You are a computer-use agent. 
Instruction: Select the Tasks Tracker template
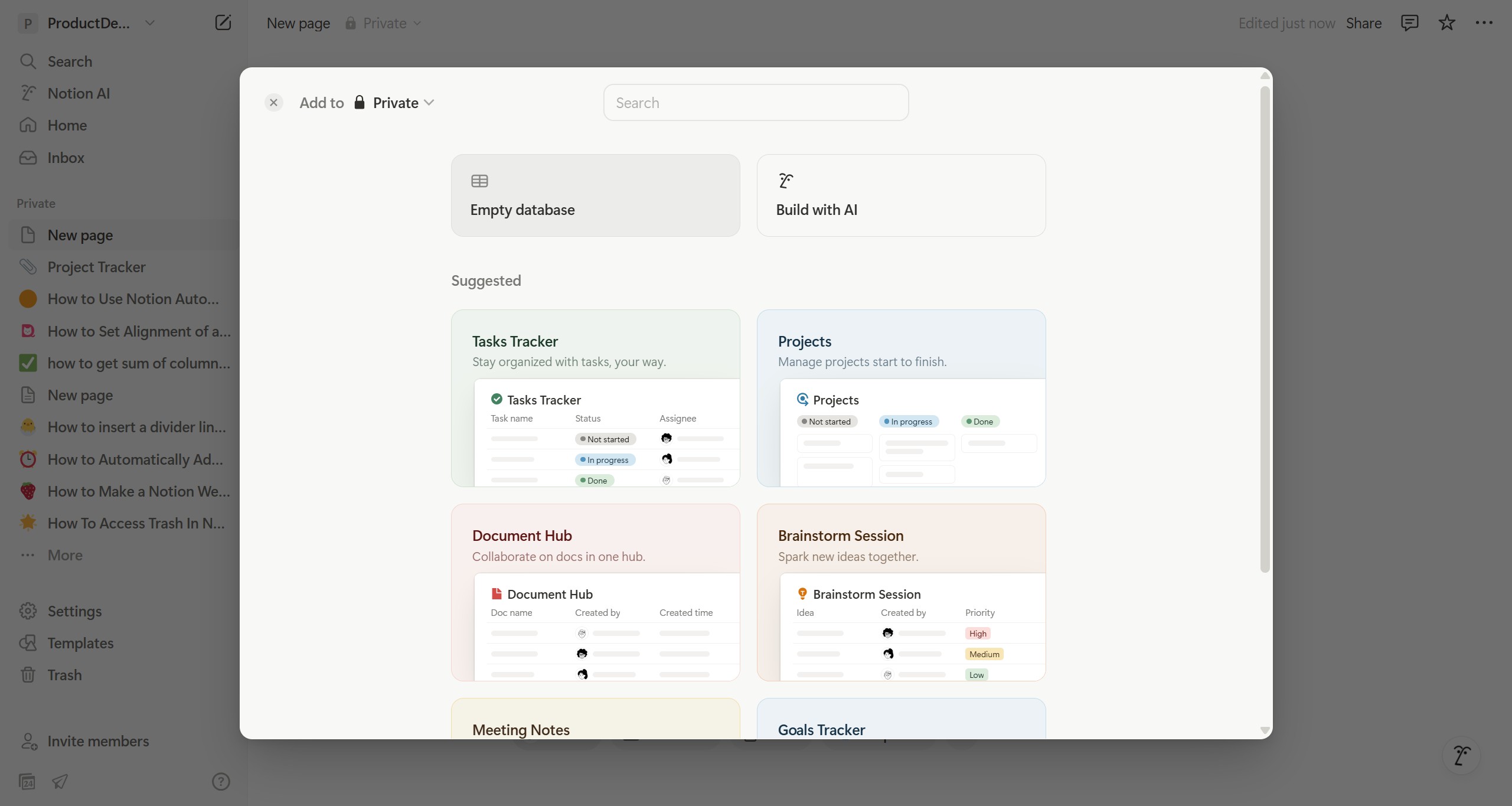(595, 398)
